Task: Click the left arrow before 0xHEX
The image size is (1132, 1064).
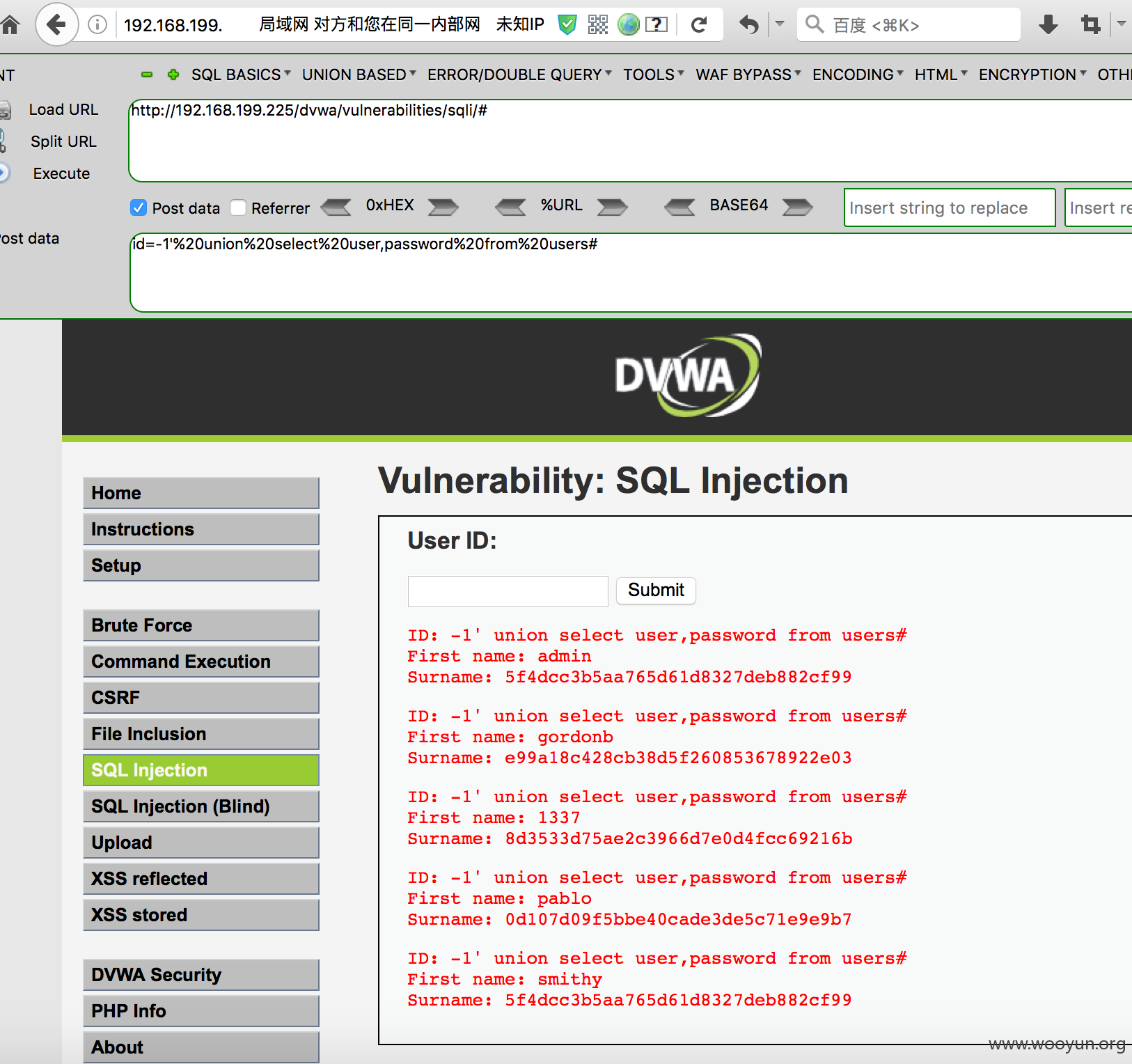Action: [337, 207]
